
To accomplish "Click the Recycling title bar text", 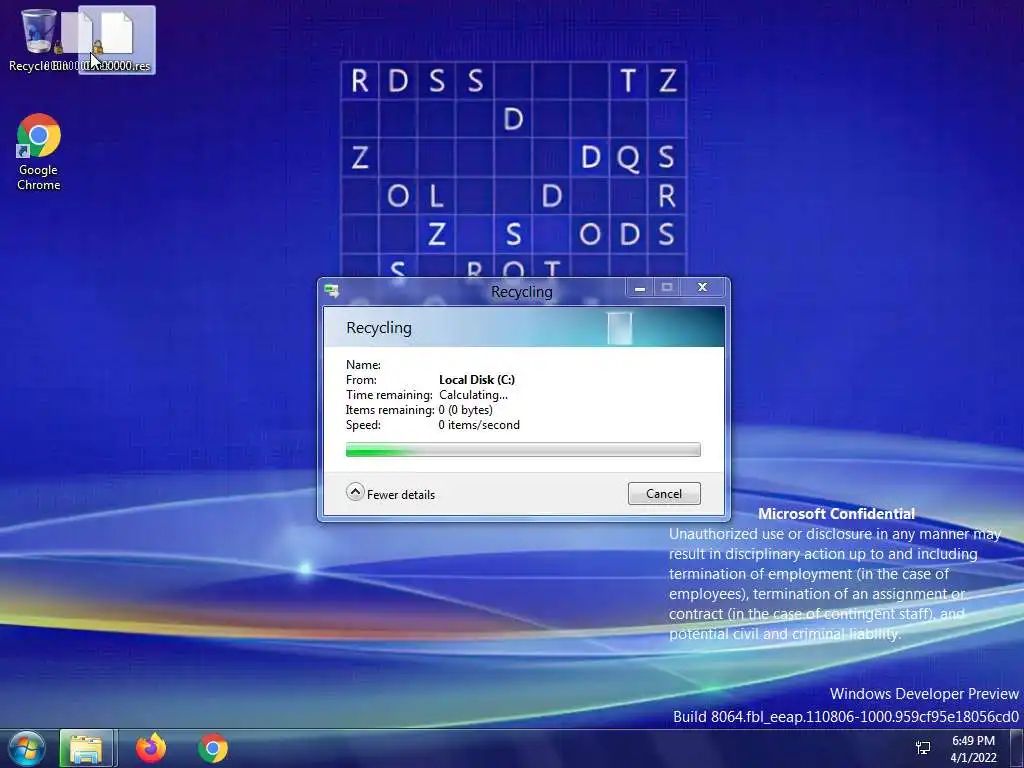I will (522, 292).
